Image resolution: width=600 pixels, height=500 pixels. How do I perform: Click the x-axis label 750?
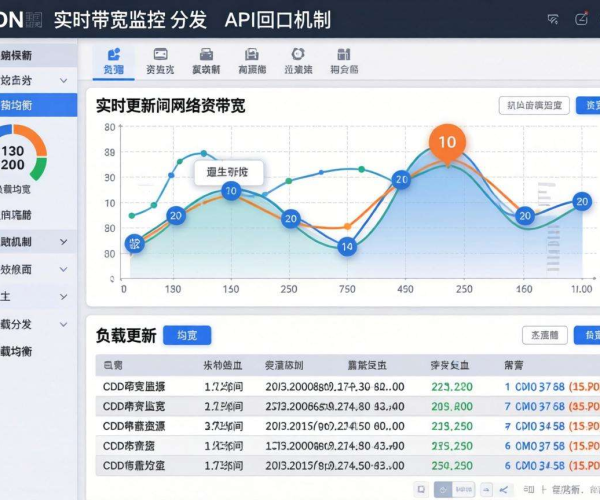click(x=347, y=289)
